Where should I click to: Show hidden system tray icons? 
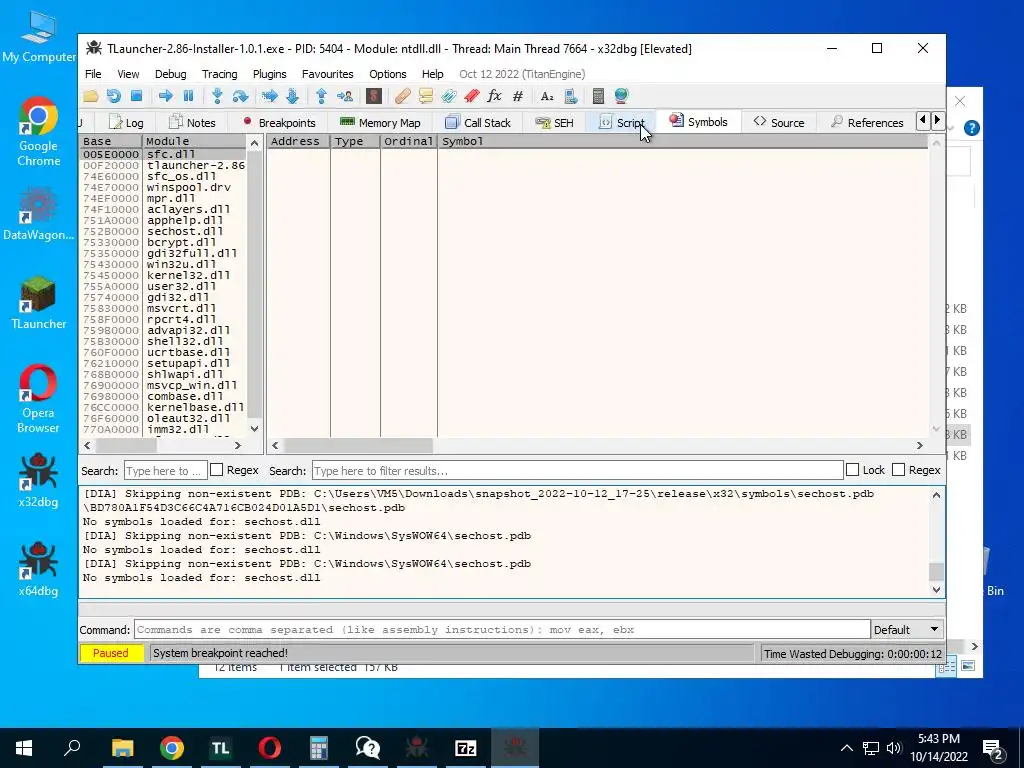pyautogui.click(x=846, y=748)
